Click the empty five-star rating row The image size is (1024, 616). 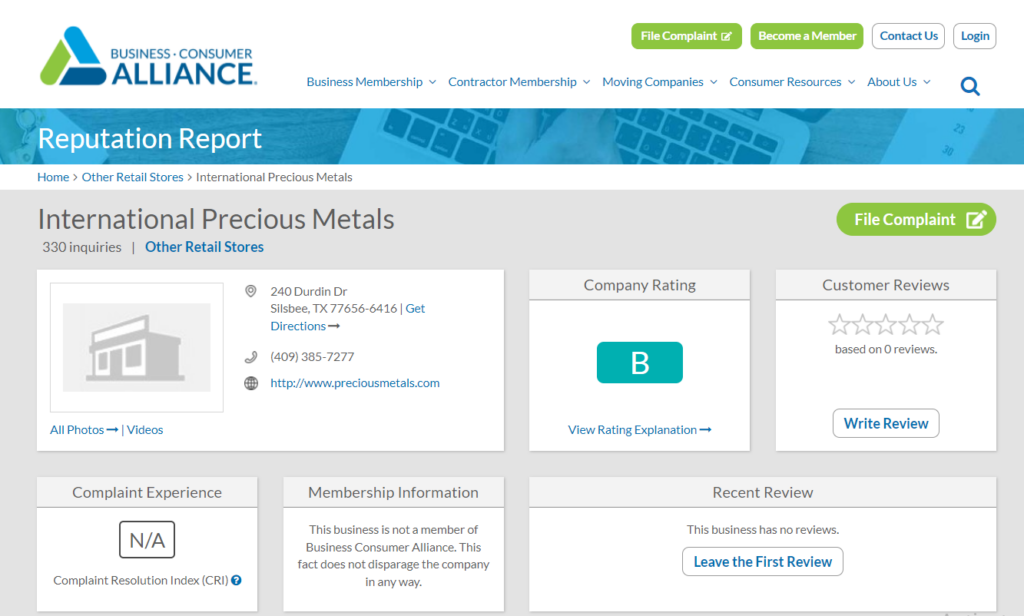(886, 325)
